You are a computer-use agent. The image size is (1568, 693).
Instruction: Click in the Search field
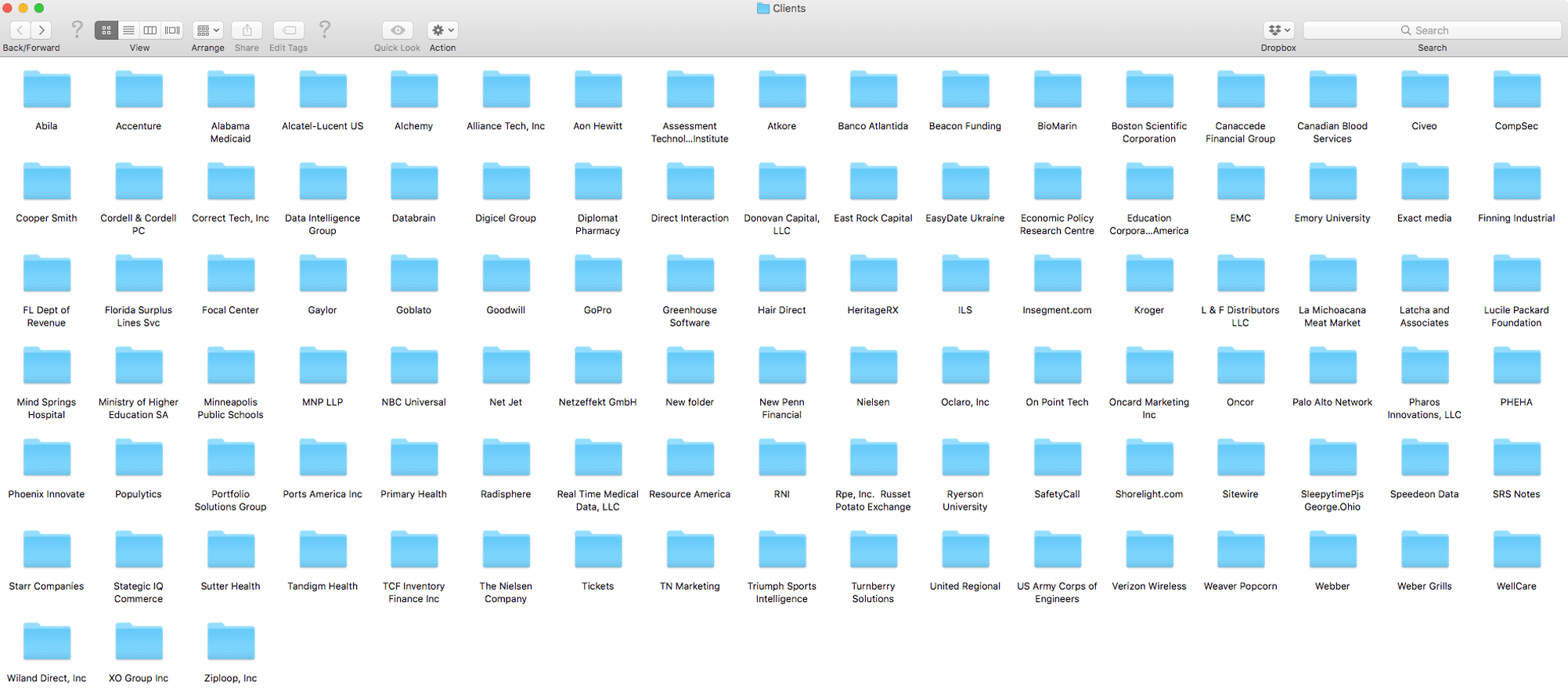pos(1432,30)
